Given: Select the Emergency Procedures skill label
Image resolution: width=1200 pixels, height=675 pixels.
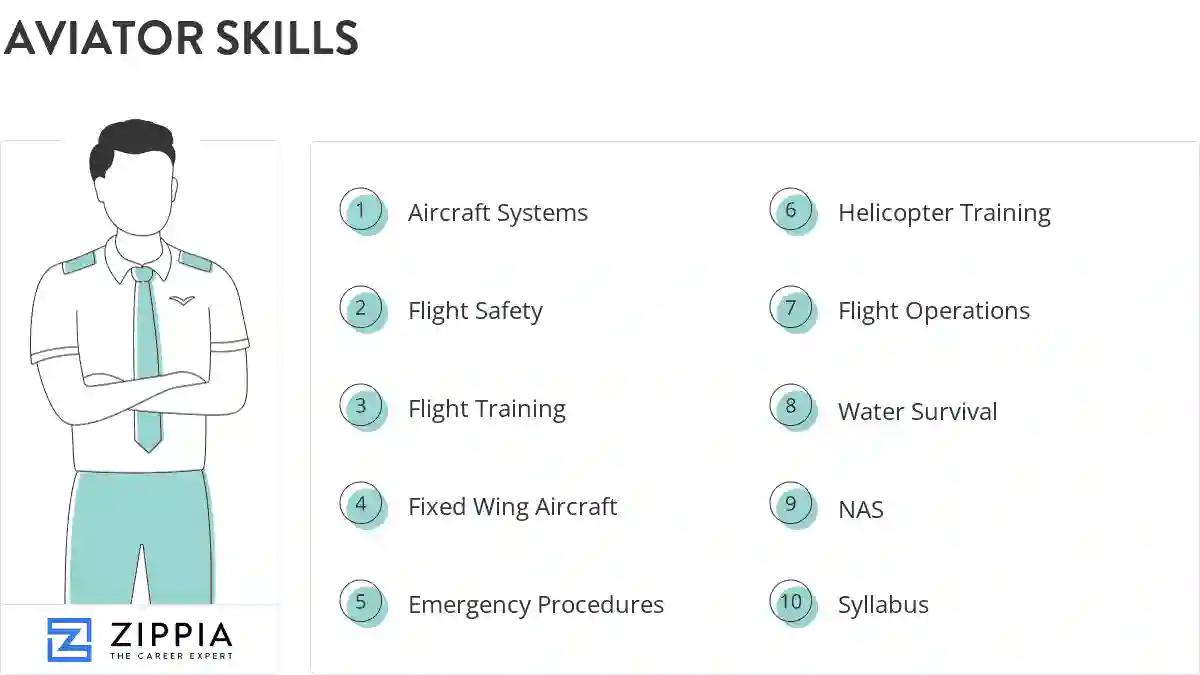Looking at the screenshot, I should (x=536, y=605).
